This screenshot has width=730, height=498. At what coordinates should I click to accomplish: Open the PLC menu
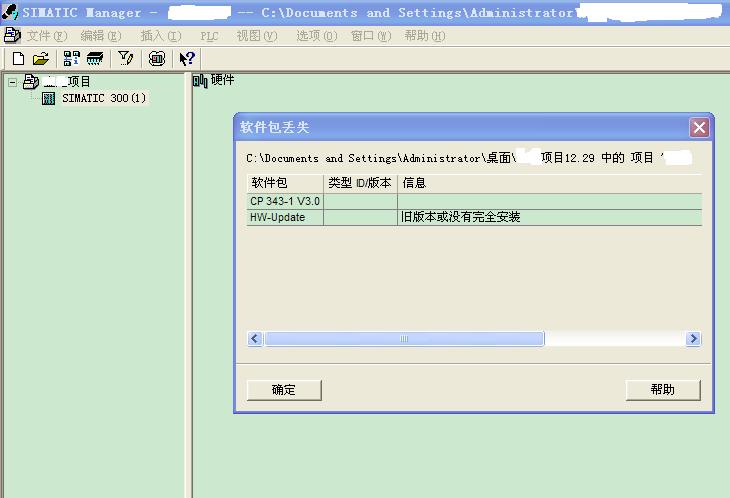click(x=210, y=36)
